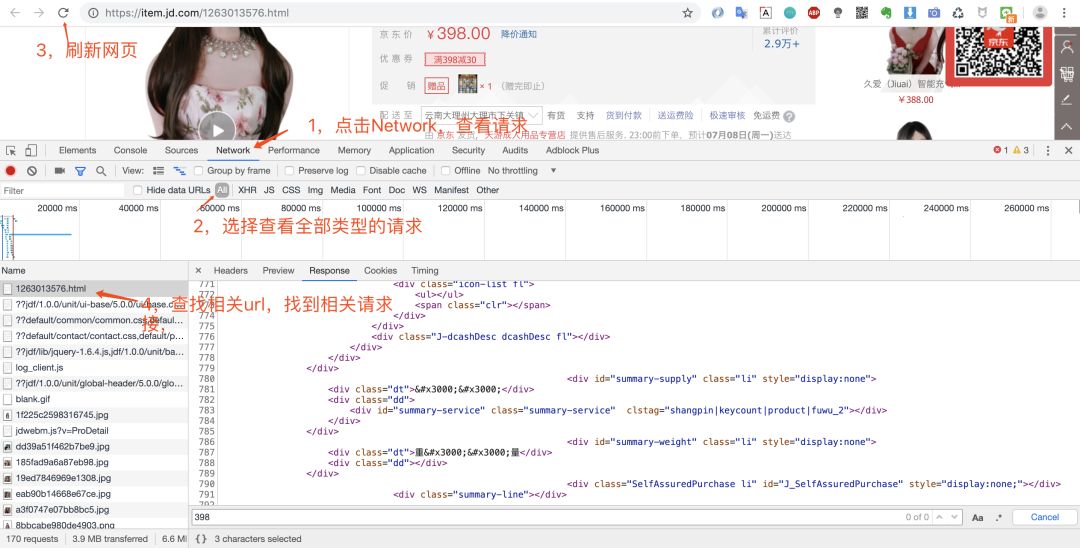1080x548 pixels.
Task: Select the inspect element cursor tool
Action: (11, 150)
